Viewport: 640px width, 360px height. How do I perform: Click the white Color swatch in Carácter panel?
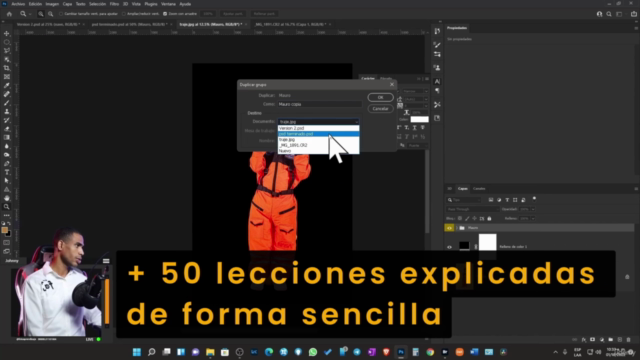click(x=419, y=119)
